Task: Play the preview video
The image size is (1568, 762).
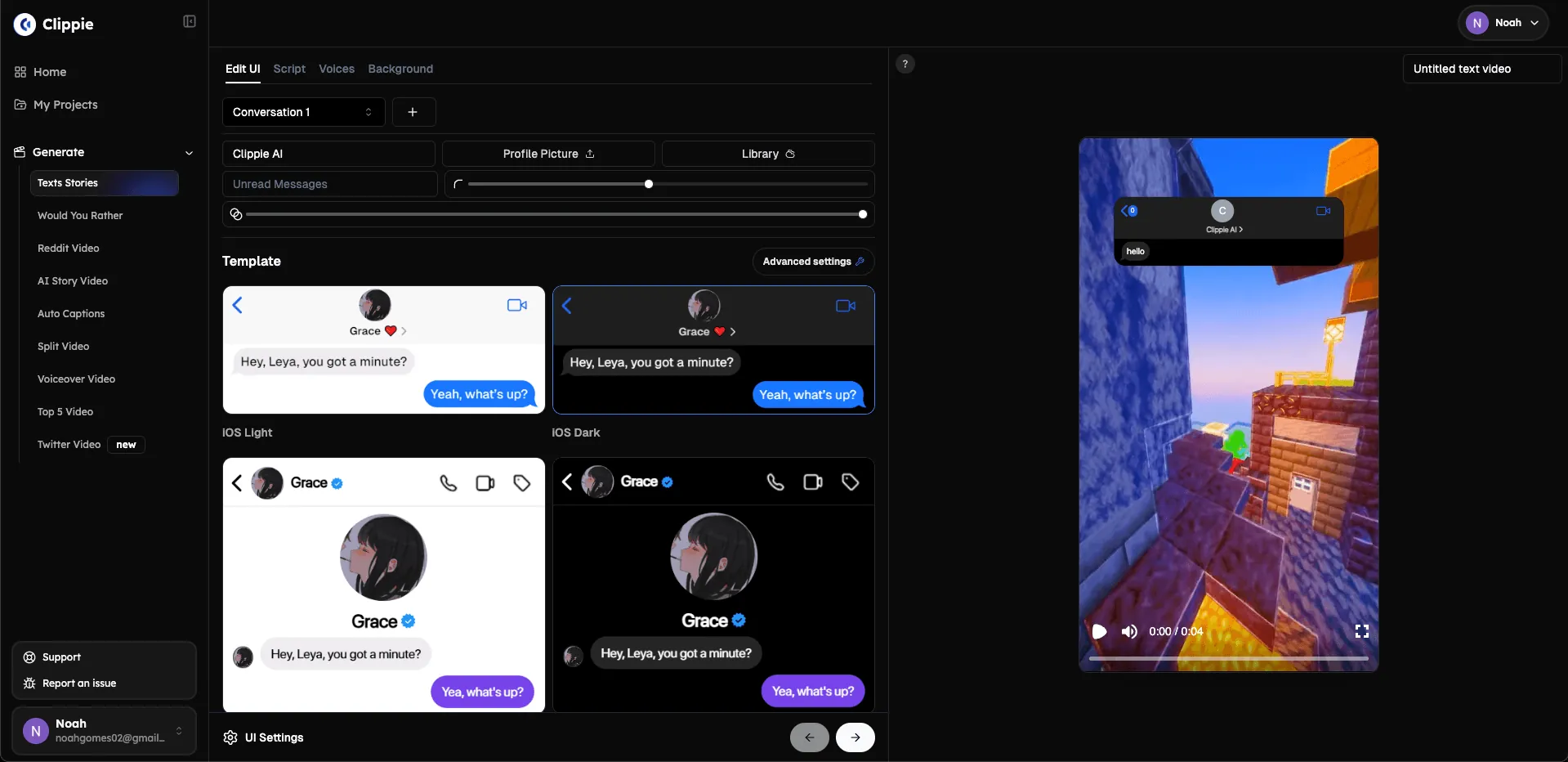Action: click(x=1099, y=631)
